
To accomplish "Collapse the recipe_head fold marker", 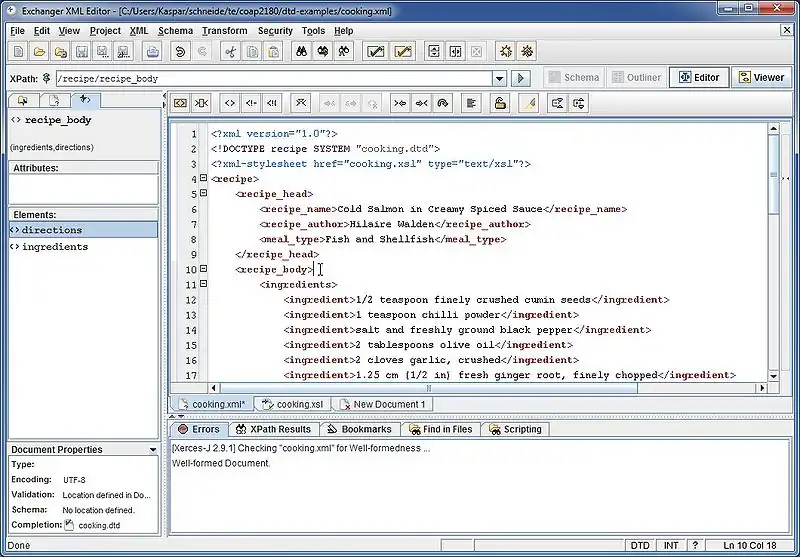I will click(203, 194).
